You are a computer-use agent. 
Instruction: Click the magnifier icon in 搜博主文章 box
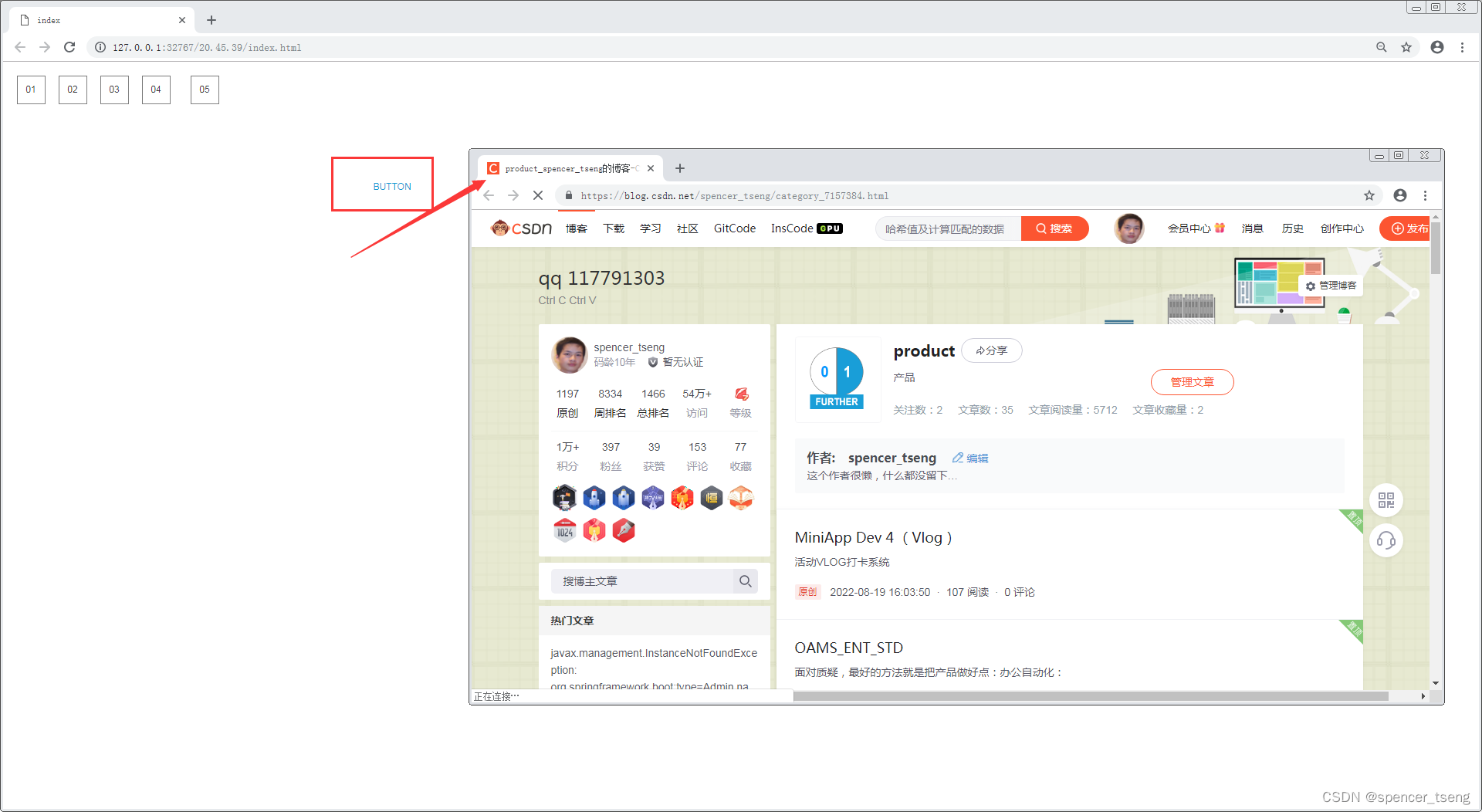(x=745, y=580)
